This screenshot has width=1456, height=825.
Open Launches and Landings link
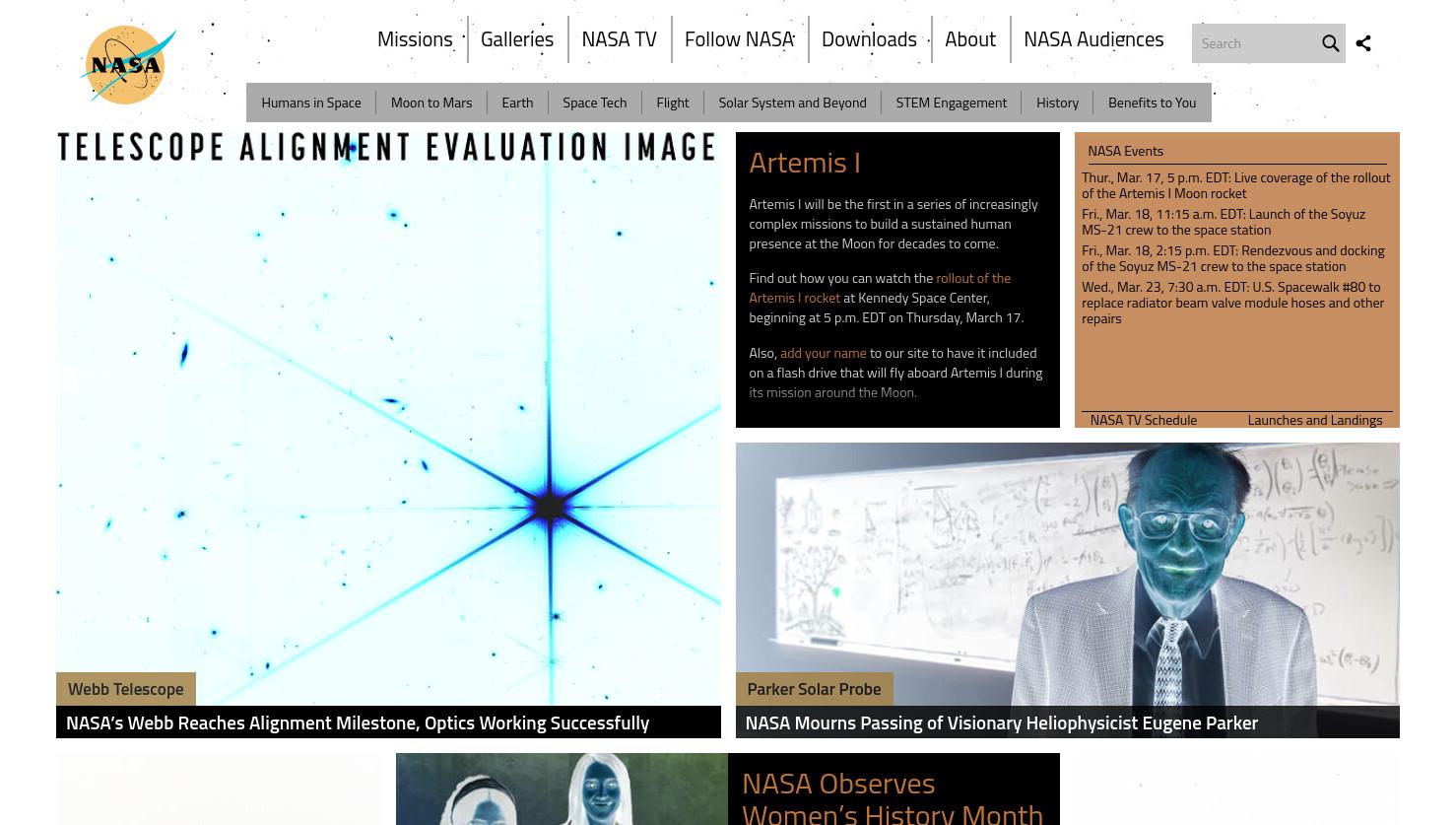(x=1314, y=420)
